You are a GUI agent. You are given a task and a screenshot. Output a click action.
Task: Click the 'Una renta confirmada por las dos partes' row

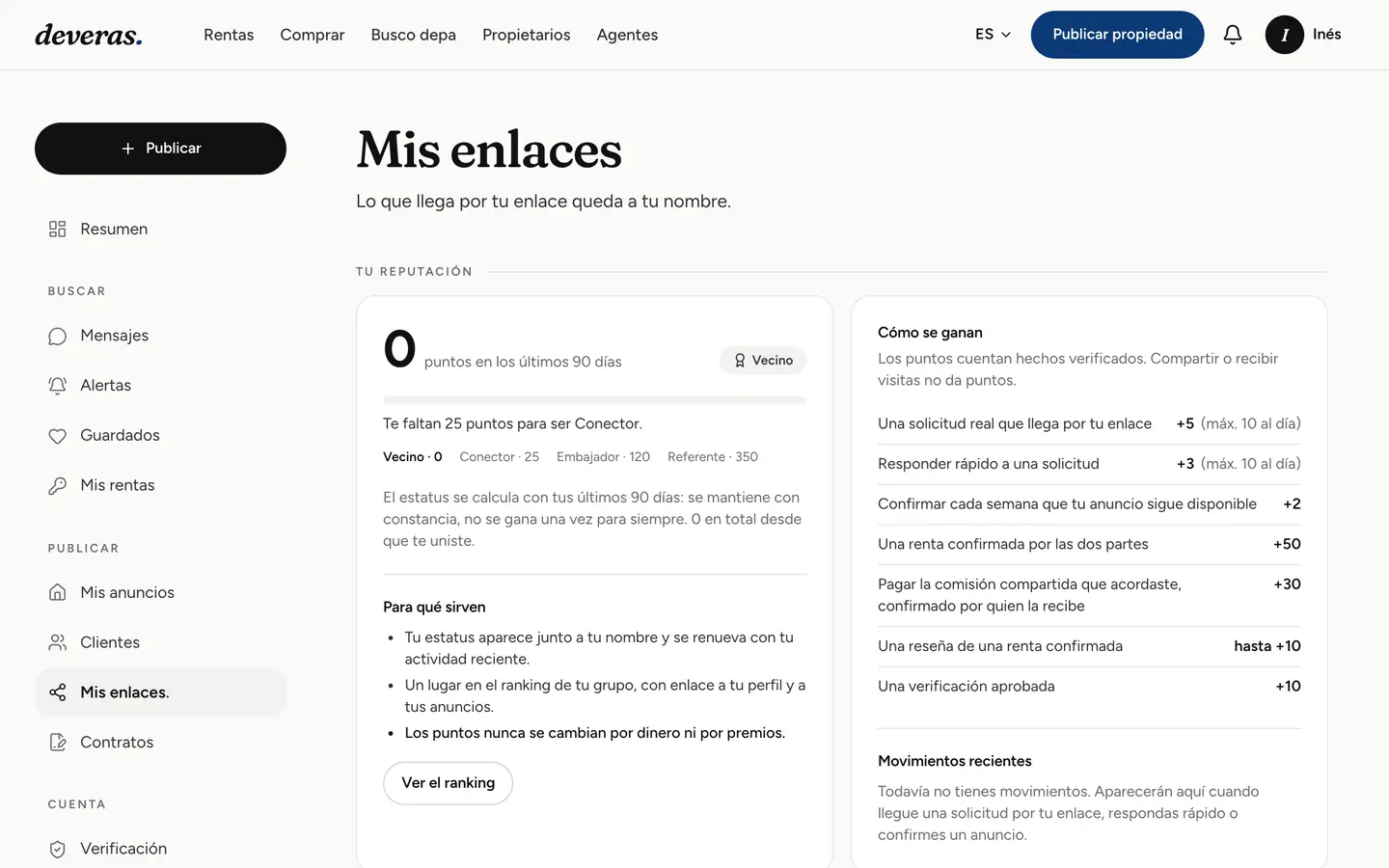click(x=1089, y=544)
